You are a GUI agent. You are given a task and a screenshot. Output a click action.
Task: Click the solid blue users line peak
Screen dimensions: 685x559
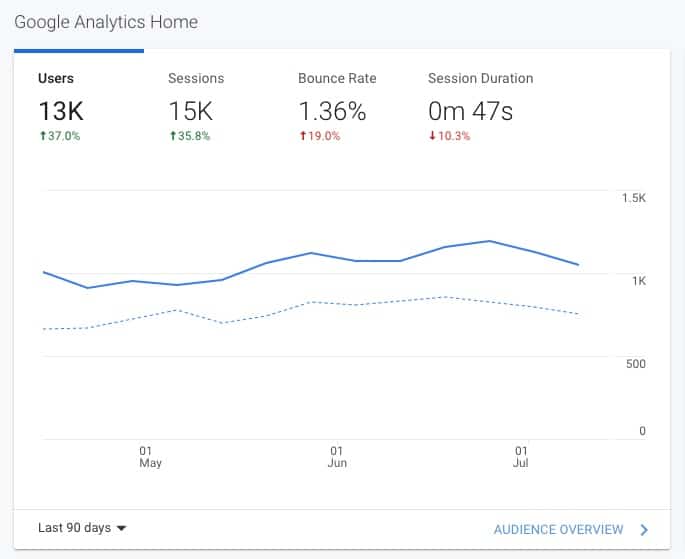point(489,241)
